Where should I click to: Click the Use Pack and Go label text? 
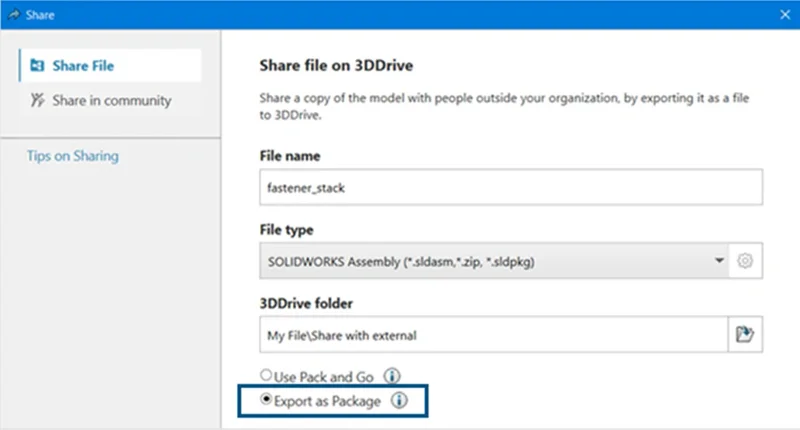pyautogui.click(x=325, y=377)
